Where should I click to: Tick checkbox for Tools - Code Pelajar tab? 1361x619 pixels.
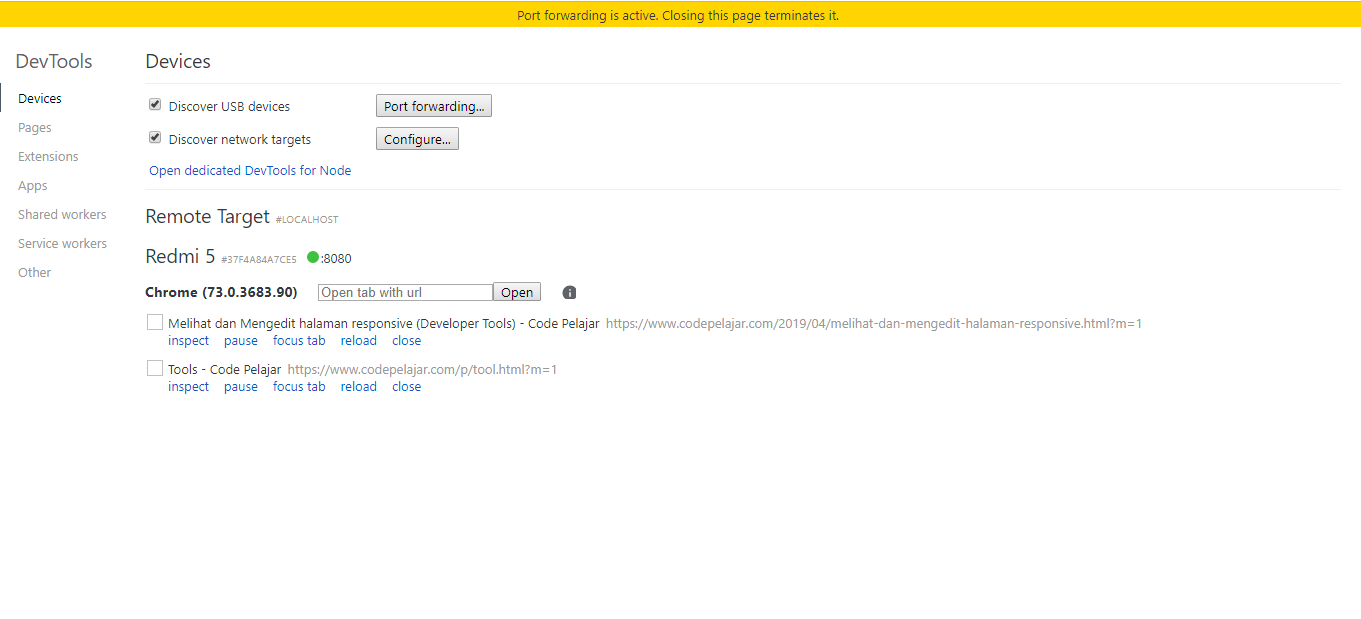(x=155, y=368)
